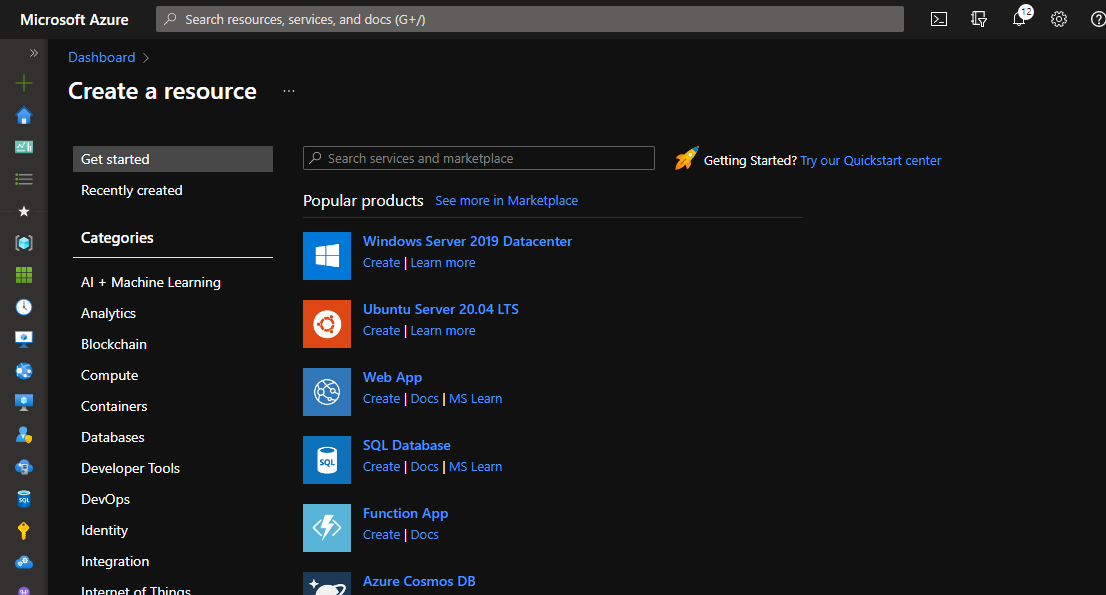The image size is (1106, 595).
Task: Click Create under Ubuntu Server 20.04 LTS
Action: pos(381,331)
